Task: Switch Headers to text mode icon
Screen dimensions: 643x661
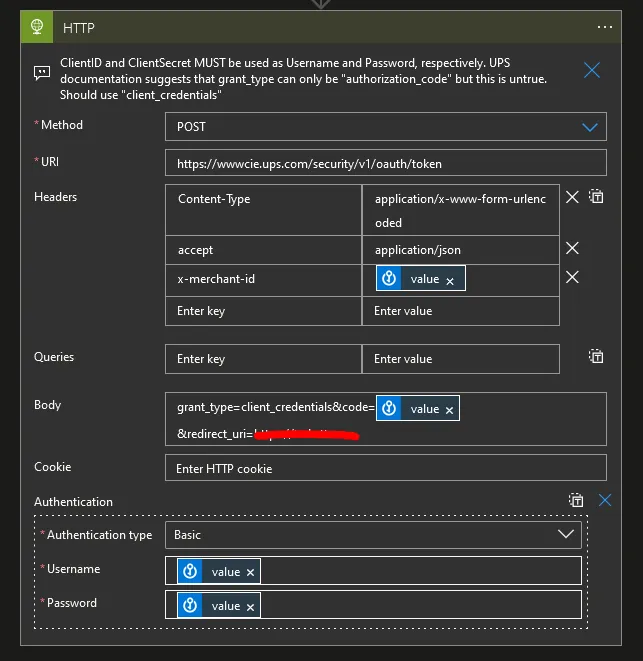Action: click(596, 196)
